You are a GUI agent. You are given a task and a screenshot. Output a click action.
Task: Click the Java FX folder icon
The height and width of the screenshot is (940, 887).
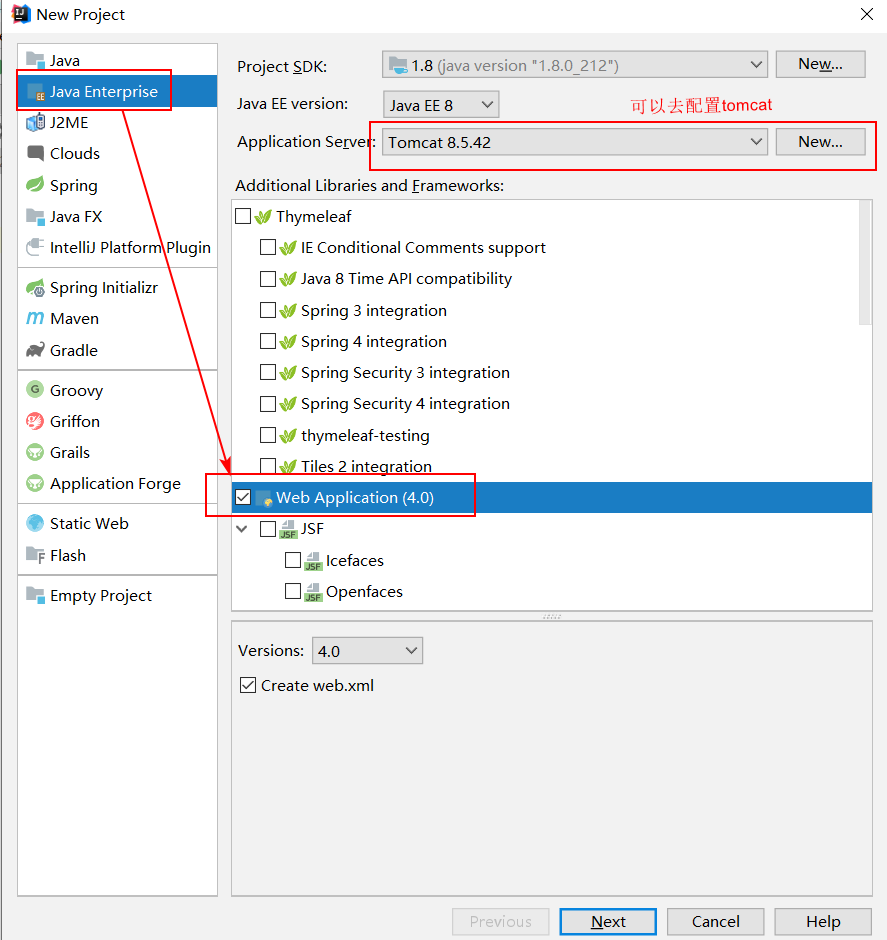coord(35,216)
